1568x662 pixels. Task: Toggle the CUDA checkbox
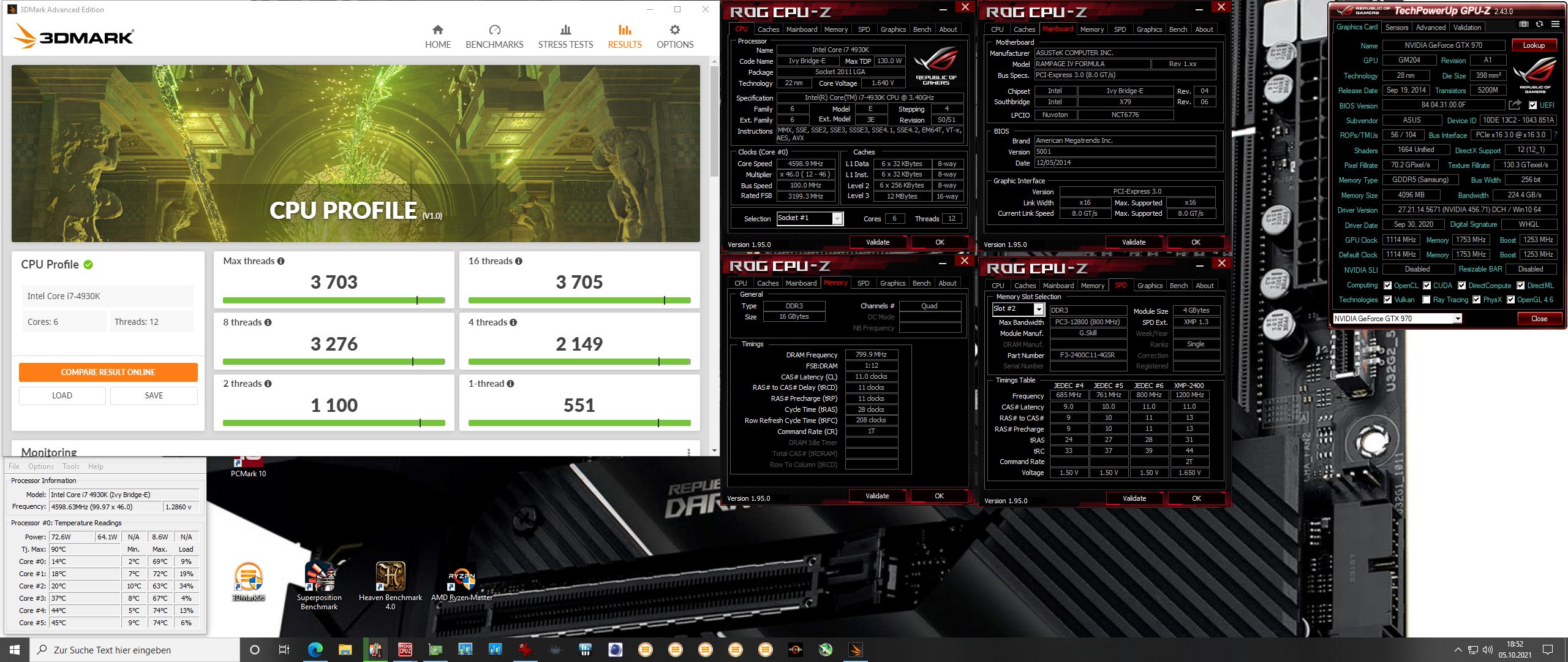point(1427,286)
